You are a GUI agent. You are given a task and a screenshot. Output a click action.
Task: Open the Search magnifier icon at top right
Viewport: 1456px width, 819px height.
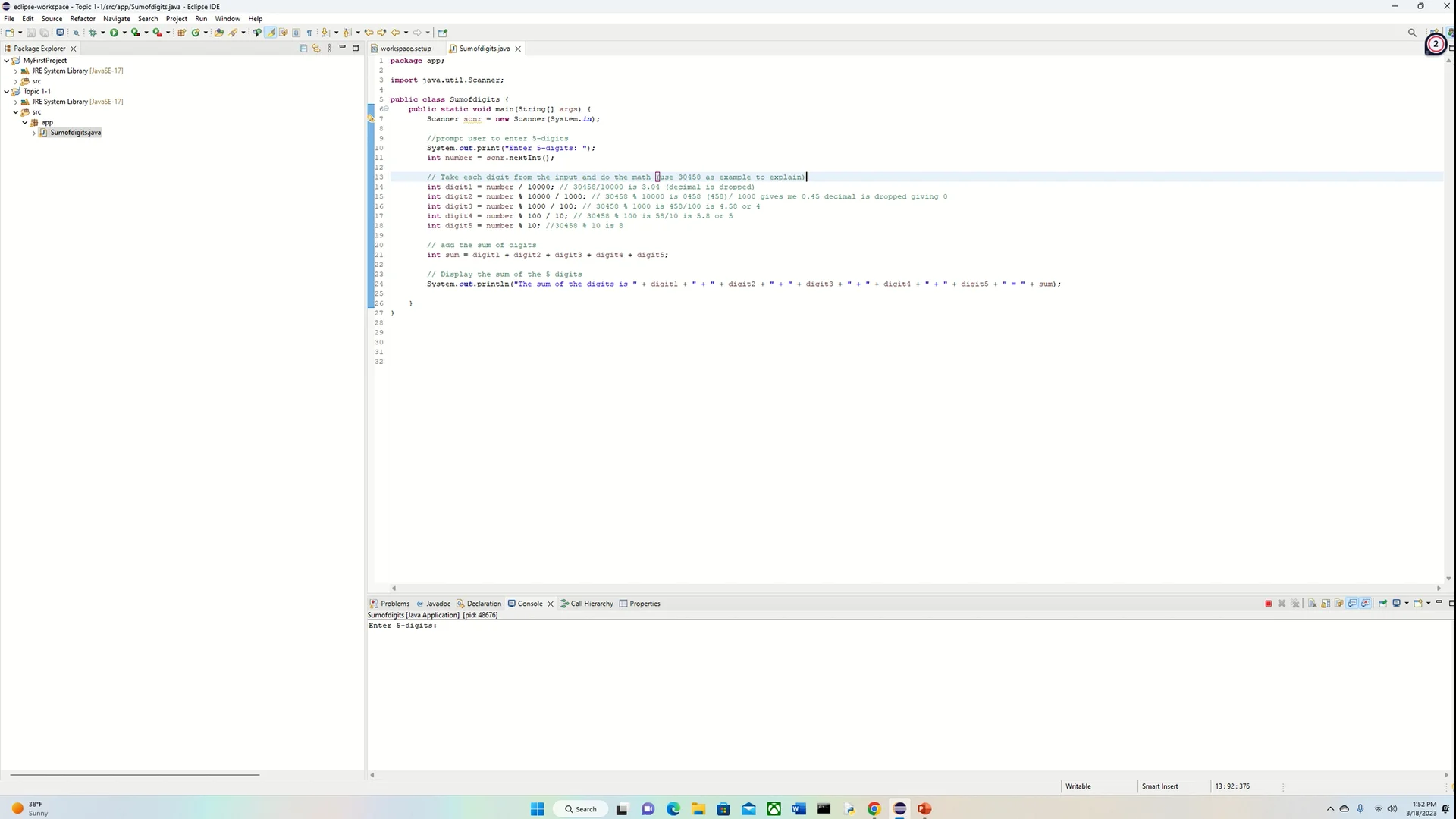[x=1411, y=33]
